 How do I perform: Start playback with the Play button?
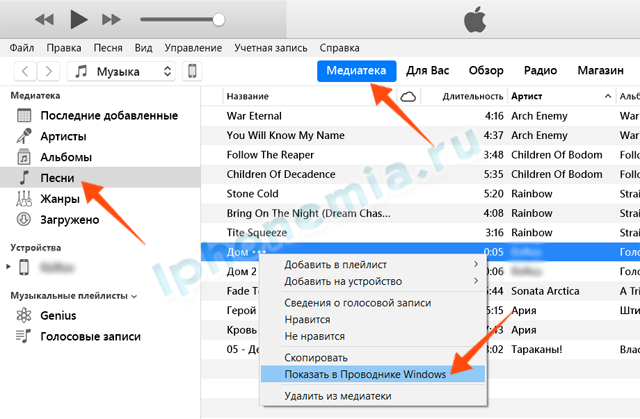tap(78, 19)
